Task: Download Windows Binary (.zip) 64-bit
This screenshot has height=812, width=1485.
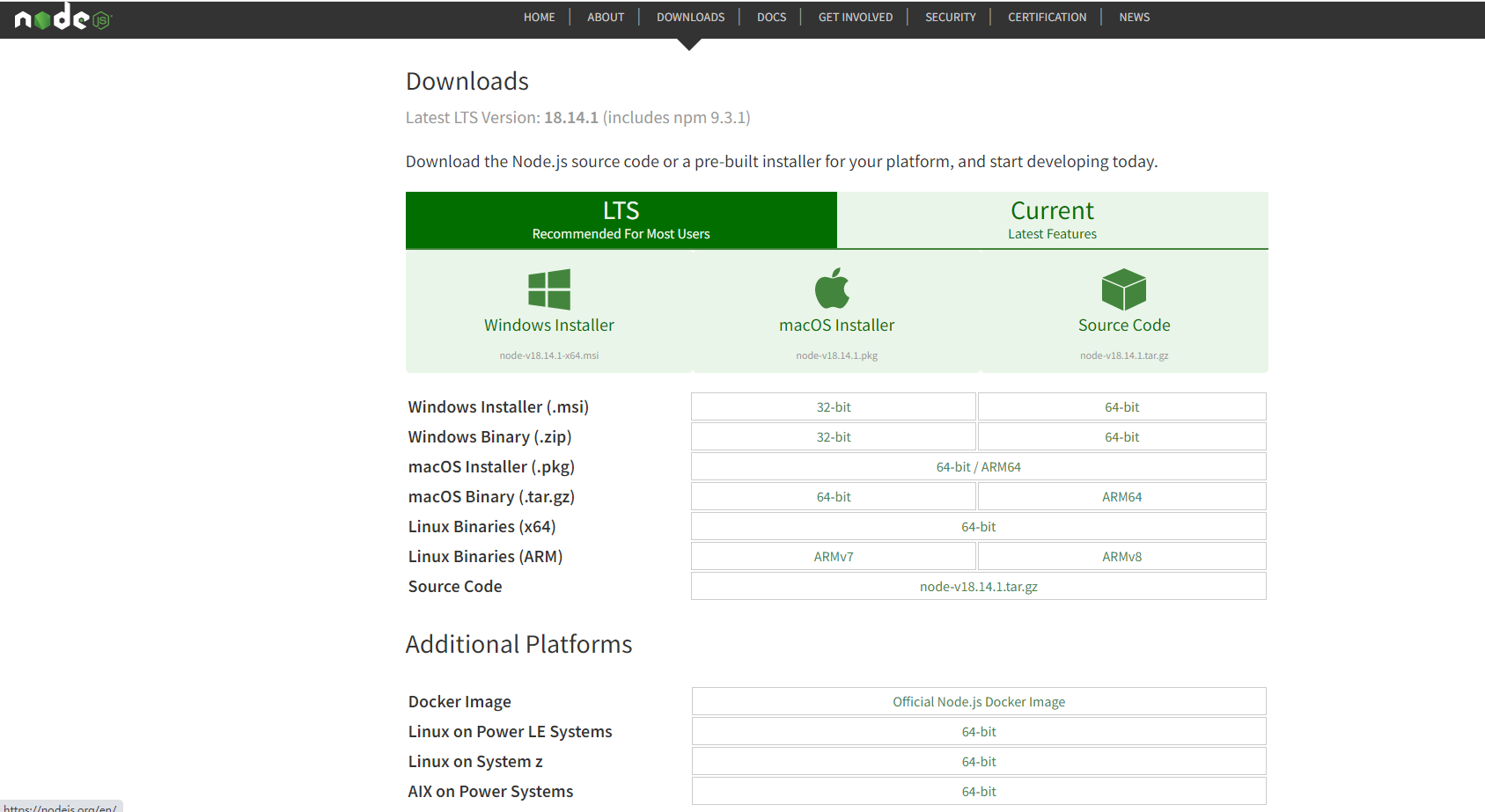Action: point(1122,437)
